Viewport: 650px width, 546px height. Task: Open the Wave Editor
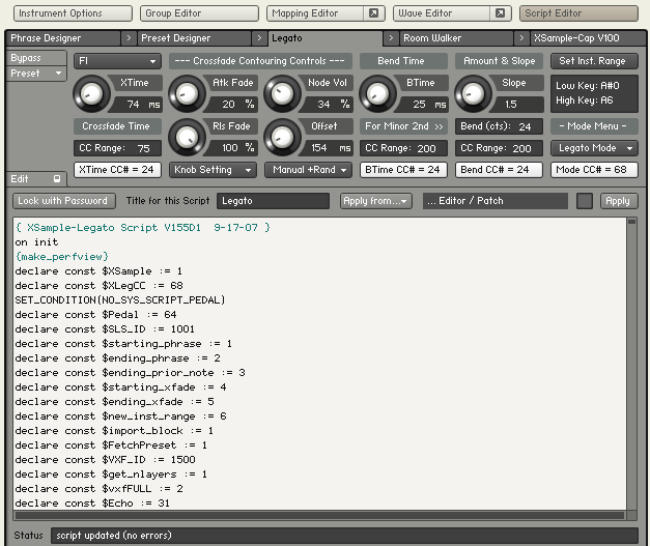tap(442, 13)
